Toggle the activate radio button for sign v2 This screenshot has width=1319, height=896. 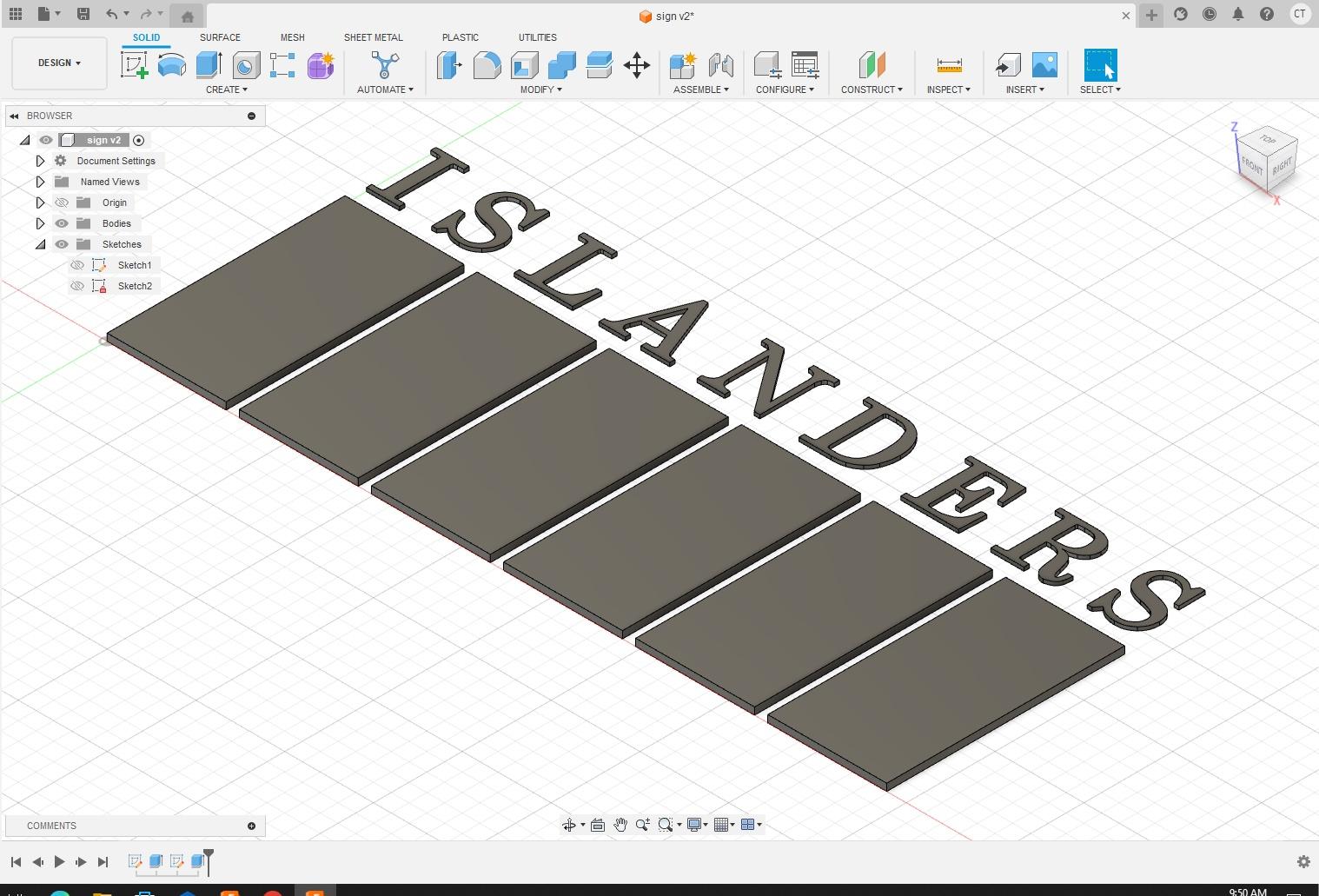tap(138, 140)
